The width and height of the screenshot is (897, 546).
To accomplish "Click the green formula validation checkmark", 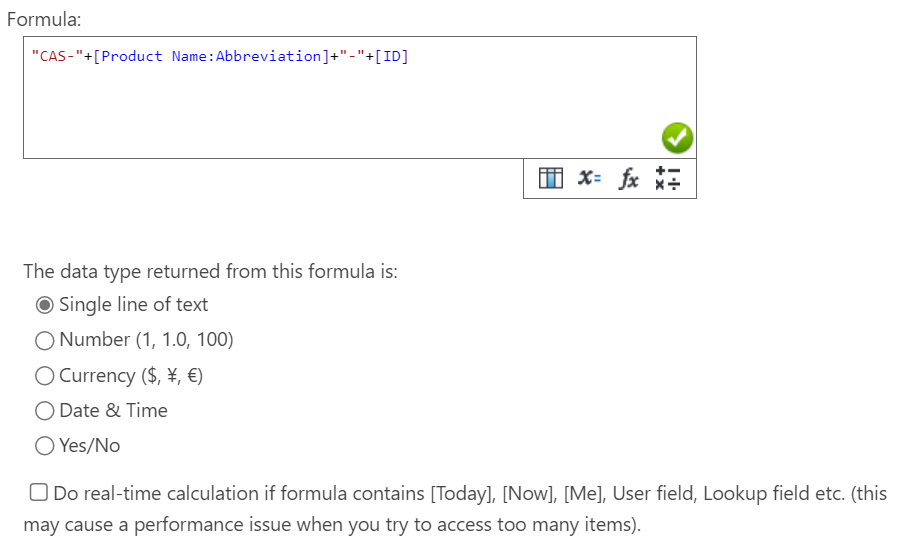I will pos(677,138).
